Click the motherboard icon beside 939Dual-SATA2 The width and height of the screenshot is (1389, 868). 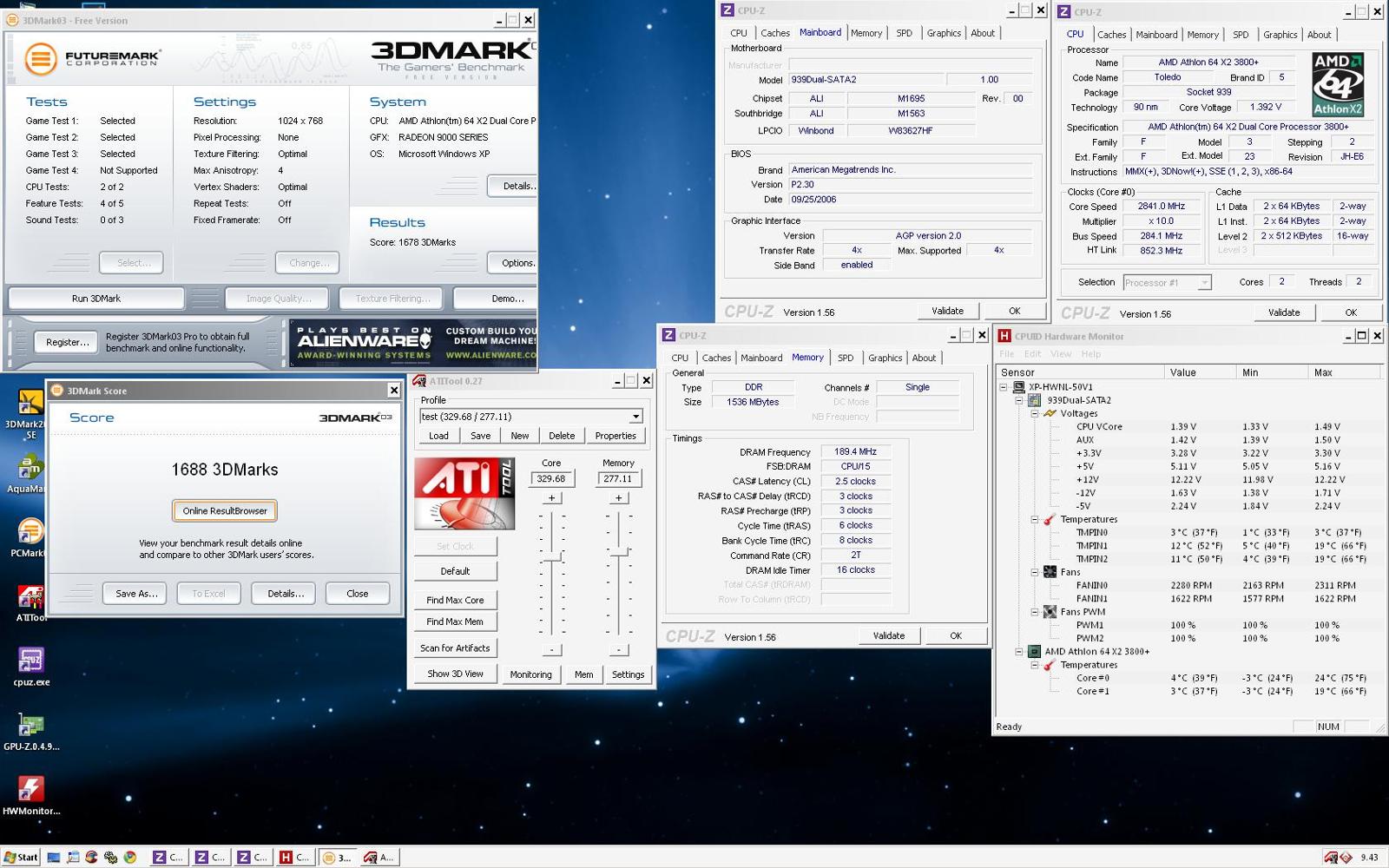coord(1035,400)
